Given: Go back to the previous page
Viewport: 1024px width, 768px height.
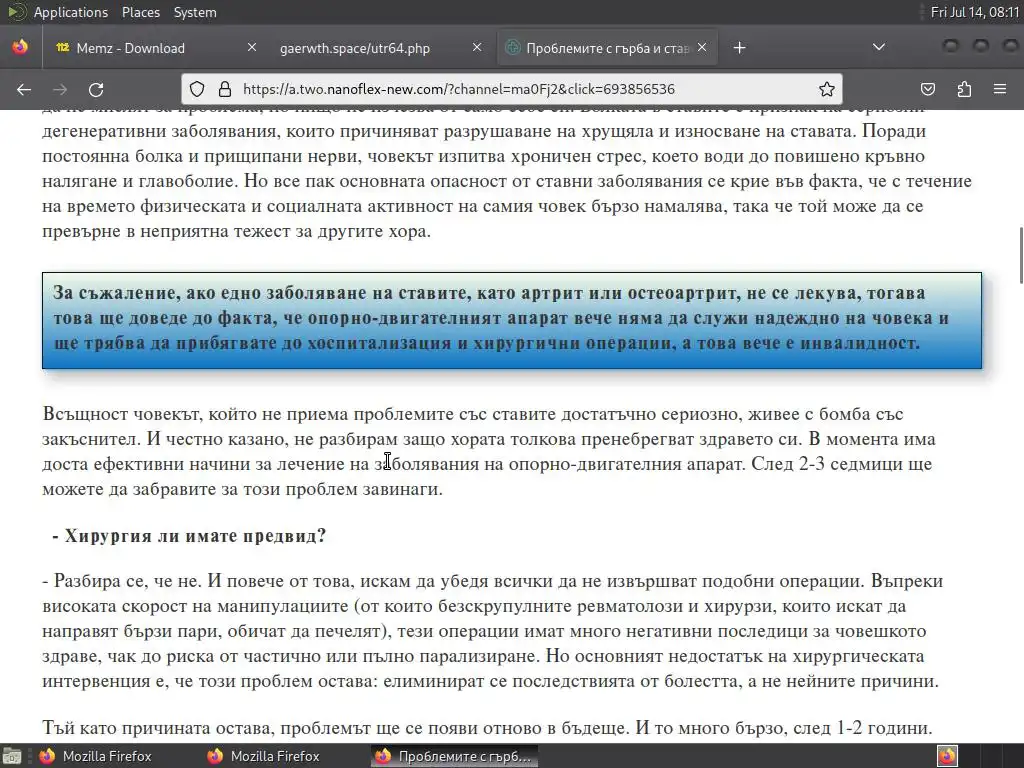Looking at the screenshot, I should 24,89.
